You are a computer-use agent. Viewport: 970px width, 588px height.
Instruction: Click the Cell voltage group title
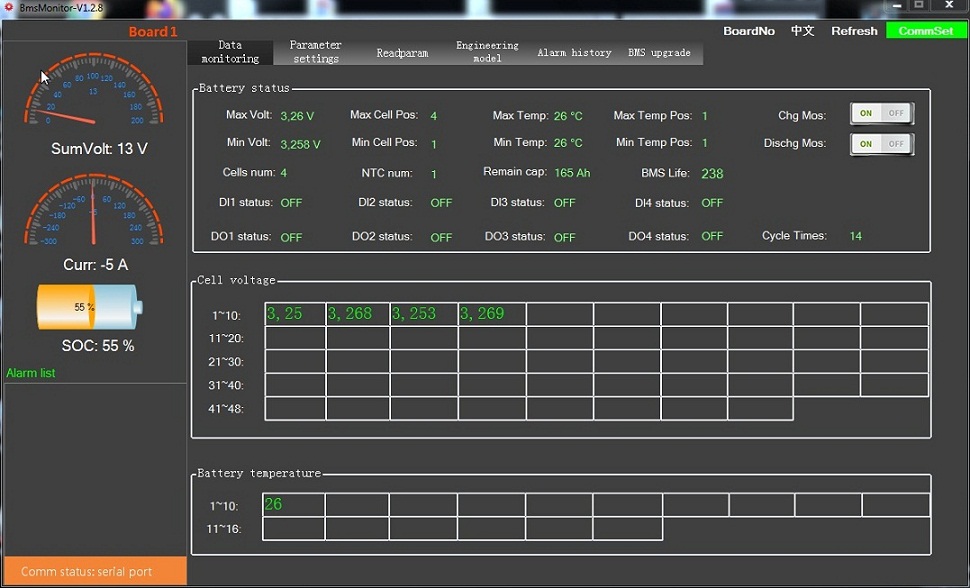tap(236, 280)
